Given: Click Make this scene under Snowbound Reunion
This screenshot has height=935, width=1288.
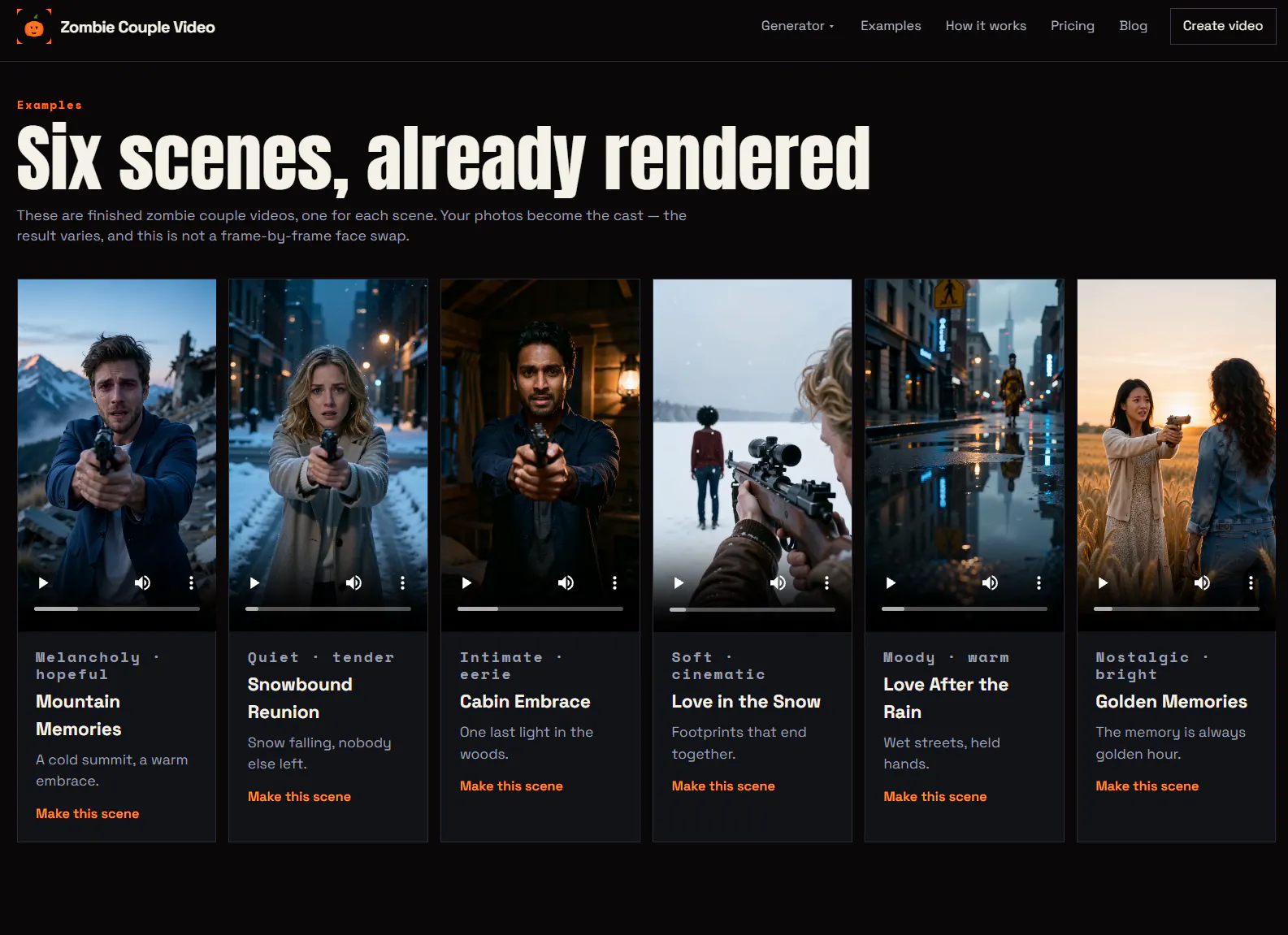Looking at the screenshot, I should pyautogui.click(x=299, y=796).
